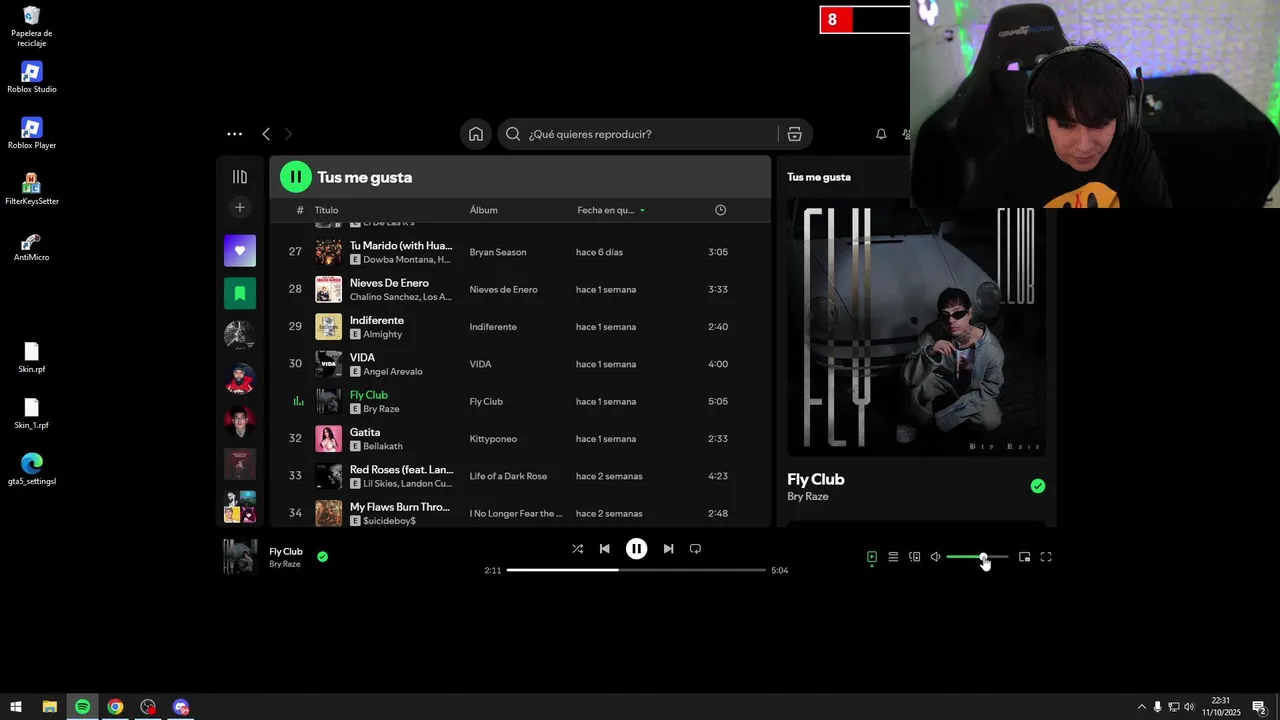The height and width of the screenshot is (720, 1280).
Task: Sort by duration clock icon
Action: point(721,210)
